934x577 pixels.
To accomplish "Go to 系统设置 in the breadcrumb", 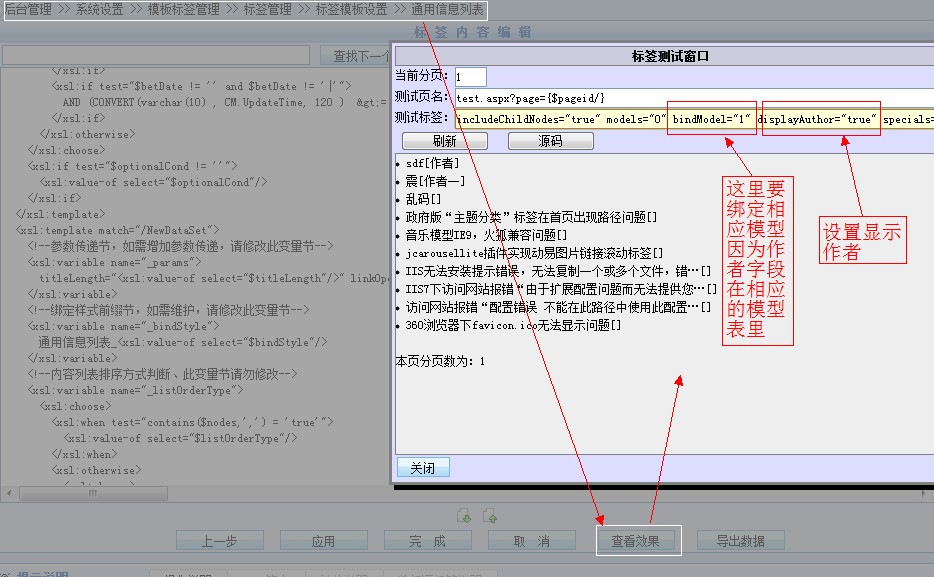I will click(100, 9).
